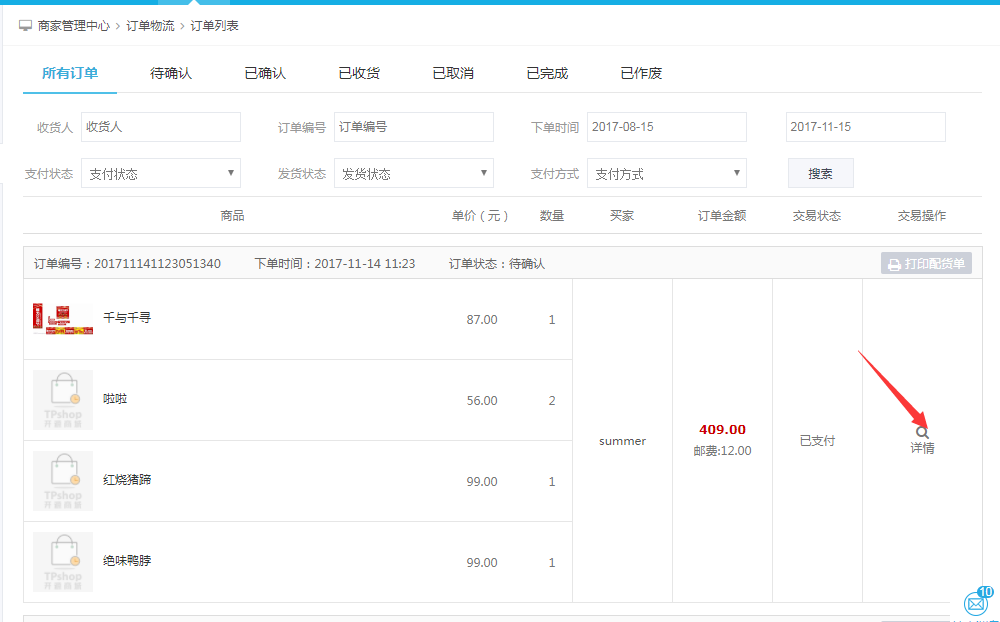Click the 啦啦 product placeholder image
The width and height of the screenshot is (1000, 622).
click(x=63, y=400)
